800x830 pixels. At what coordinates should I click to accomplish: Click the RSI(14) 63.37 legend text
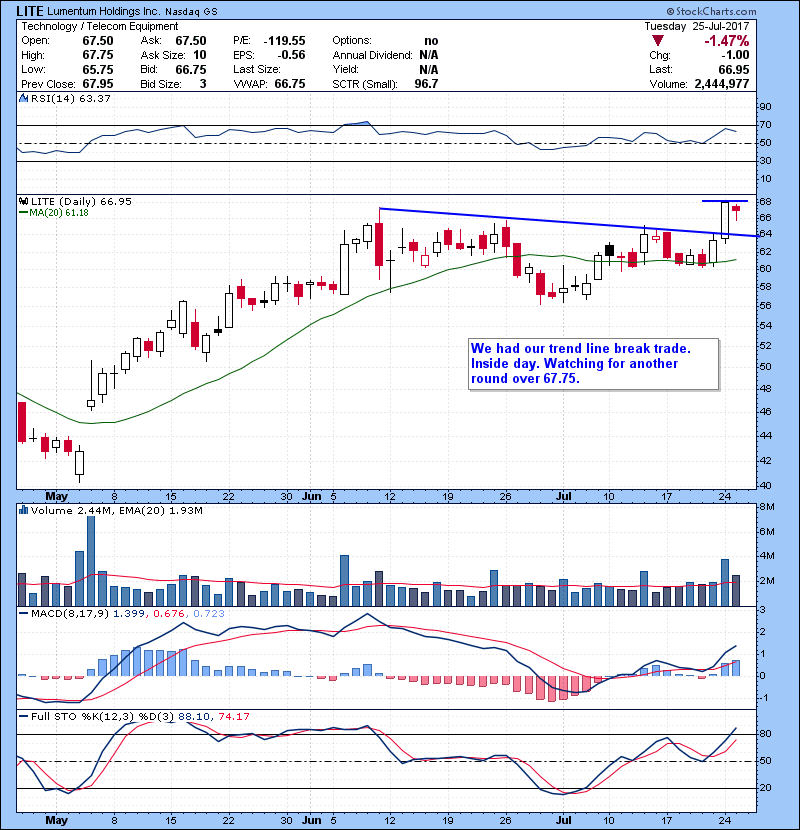pyautogui.click(x=71, y=98)
